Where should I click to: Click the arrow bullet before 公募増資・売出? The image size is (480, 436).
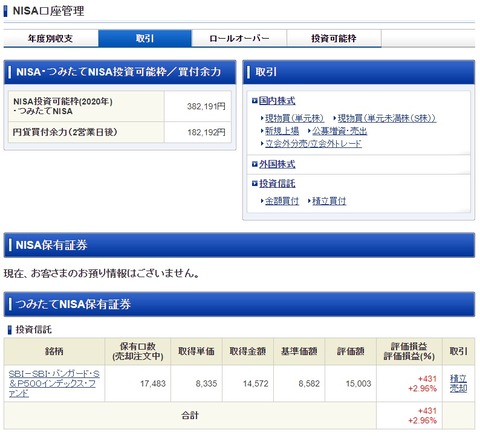[309, 131]
